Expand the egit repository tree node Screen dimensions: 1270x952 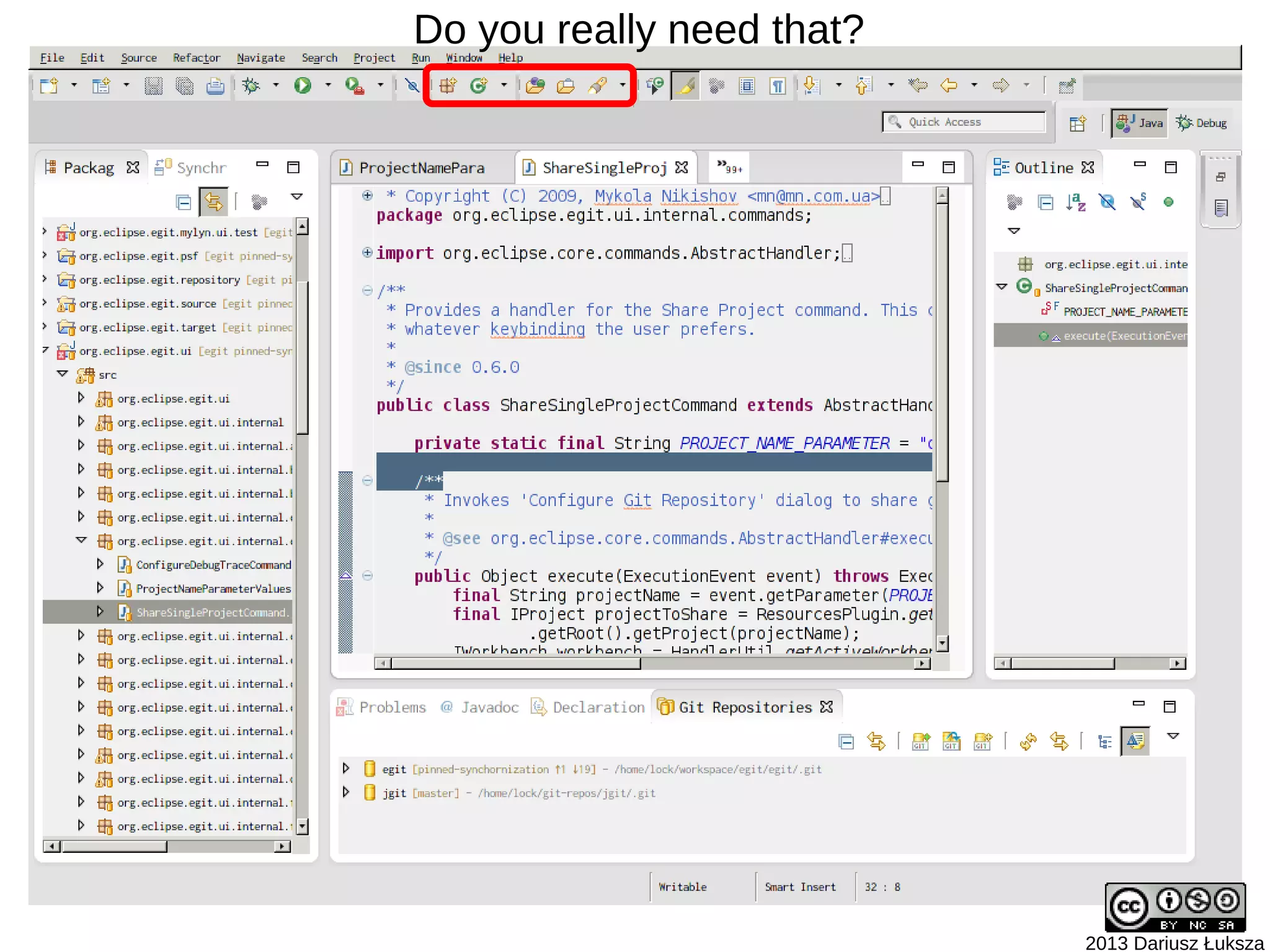[346, 768]
